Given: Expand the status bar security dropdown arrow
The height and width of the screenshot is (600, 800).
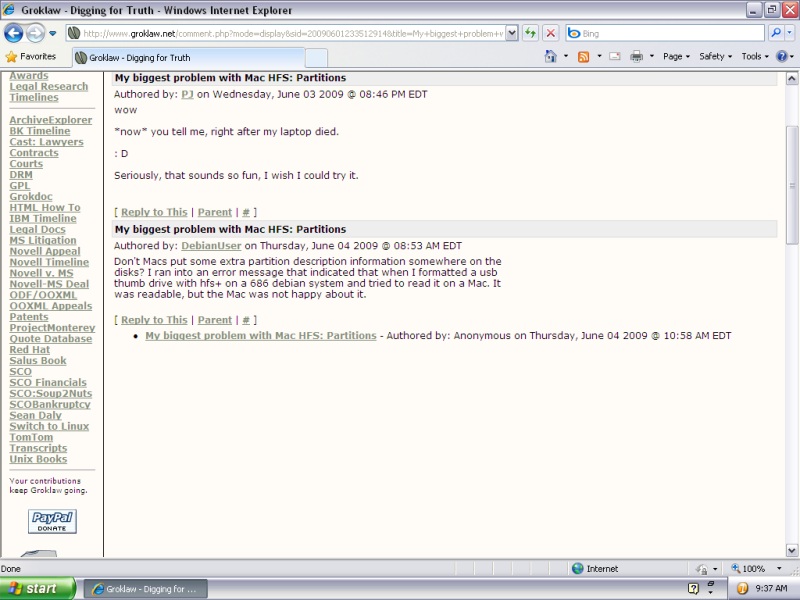Looking at the screenshot, I should click(x=715, y=569).
